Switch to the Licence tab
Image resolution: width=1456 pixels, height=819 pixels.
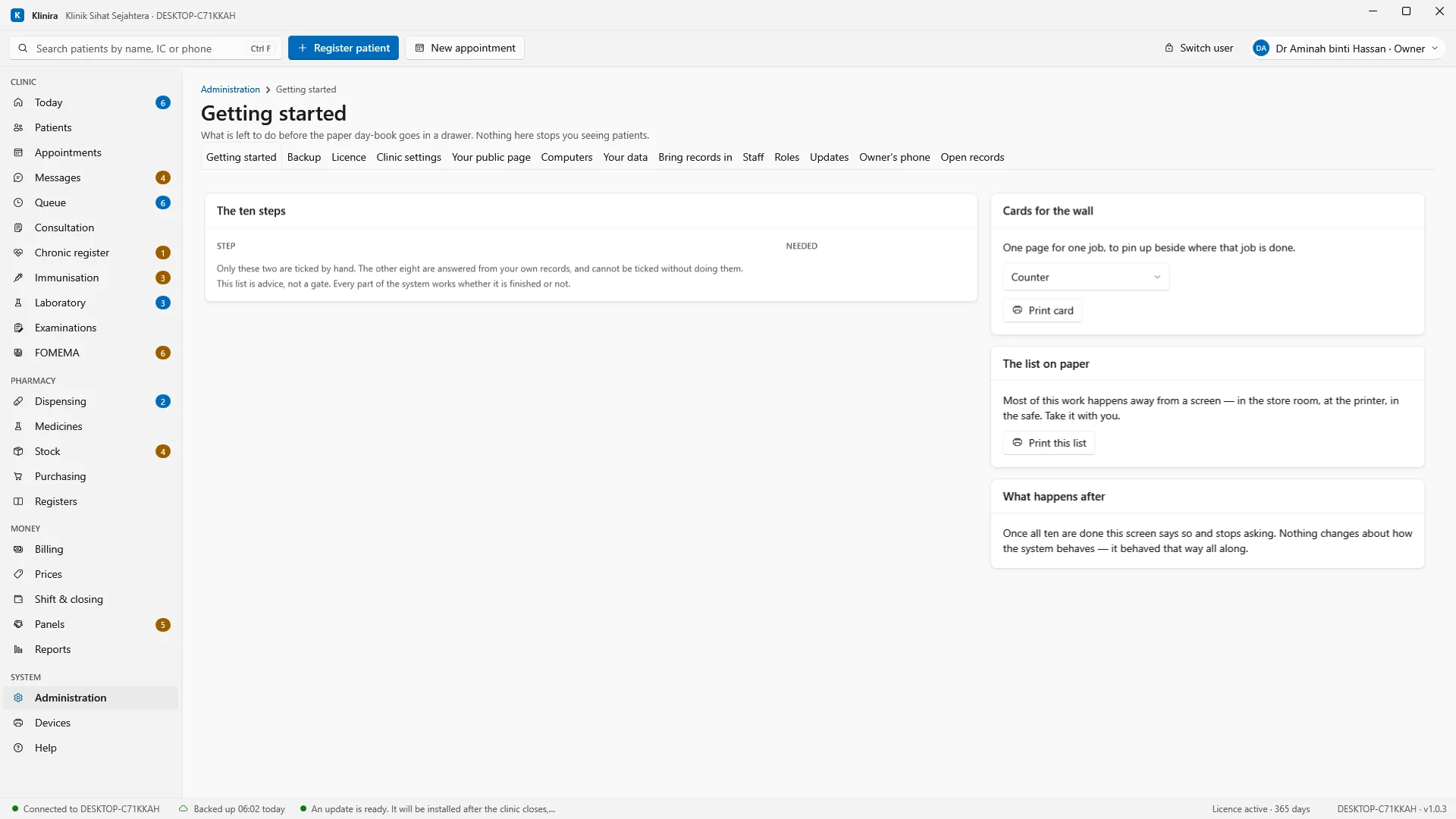(348, 157)
